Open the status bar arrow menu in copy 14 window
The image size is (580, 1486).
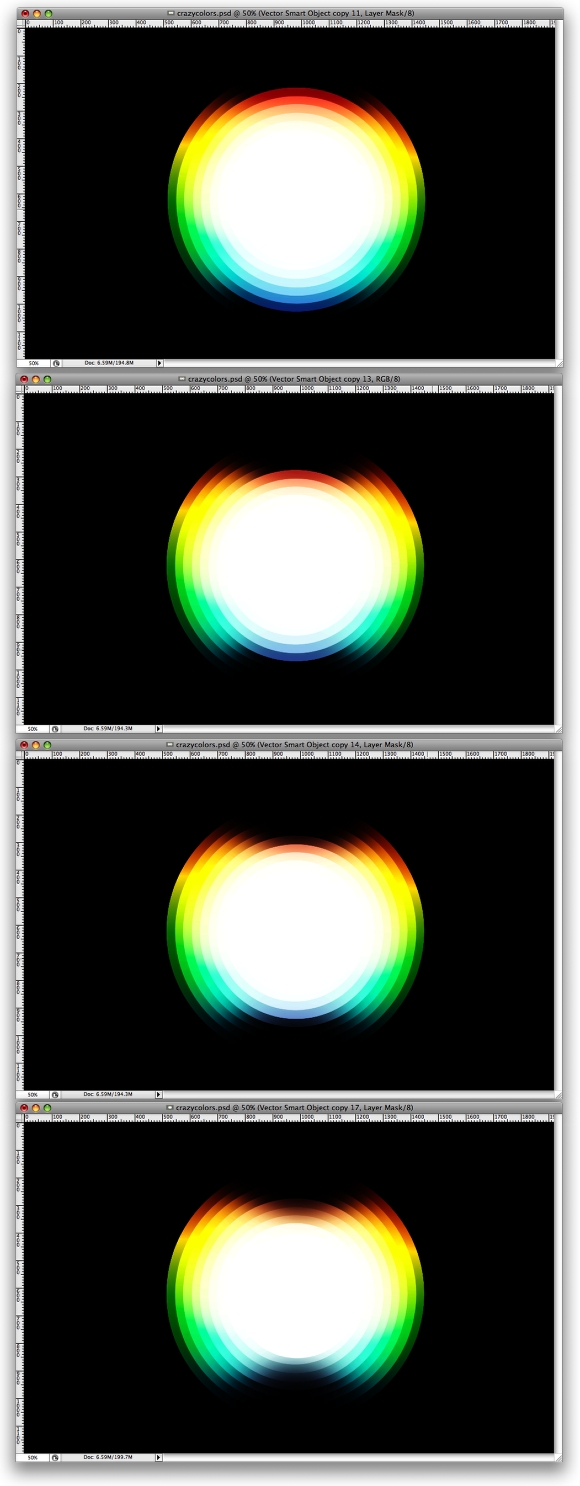coord(159,1094)
